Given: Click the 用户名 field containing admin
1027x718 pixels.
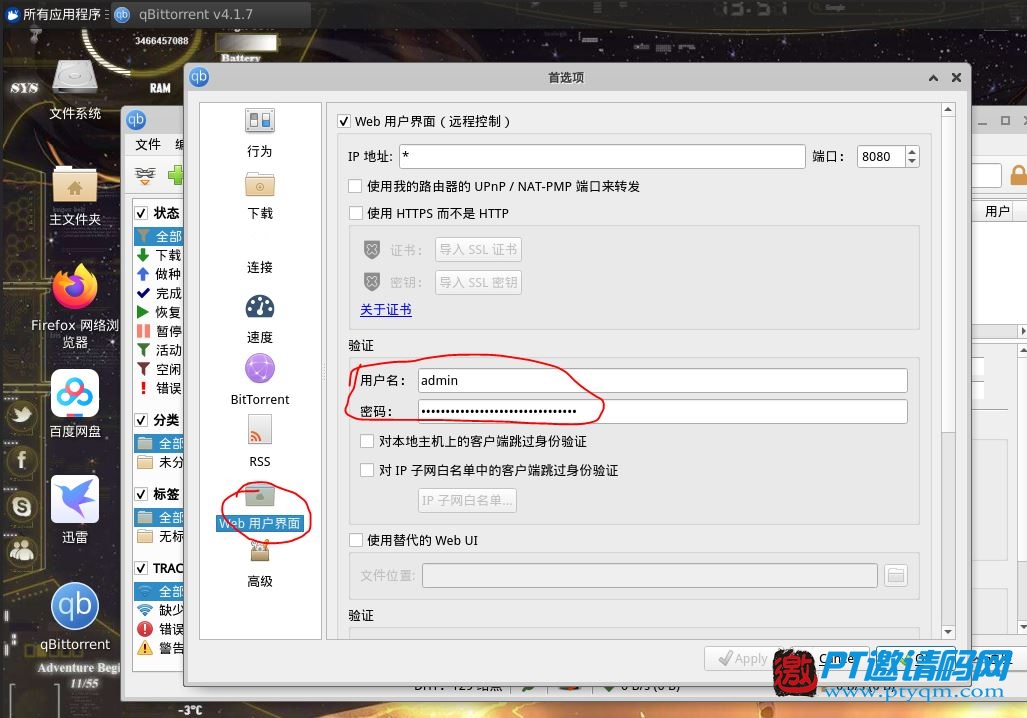Looking at the screenshot, I should [662, 381].
